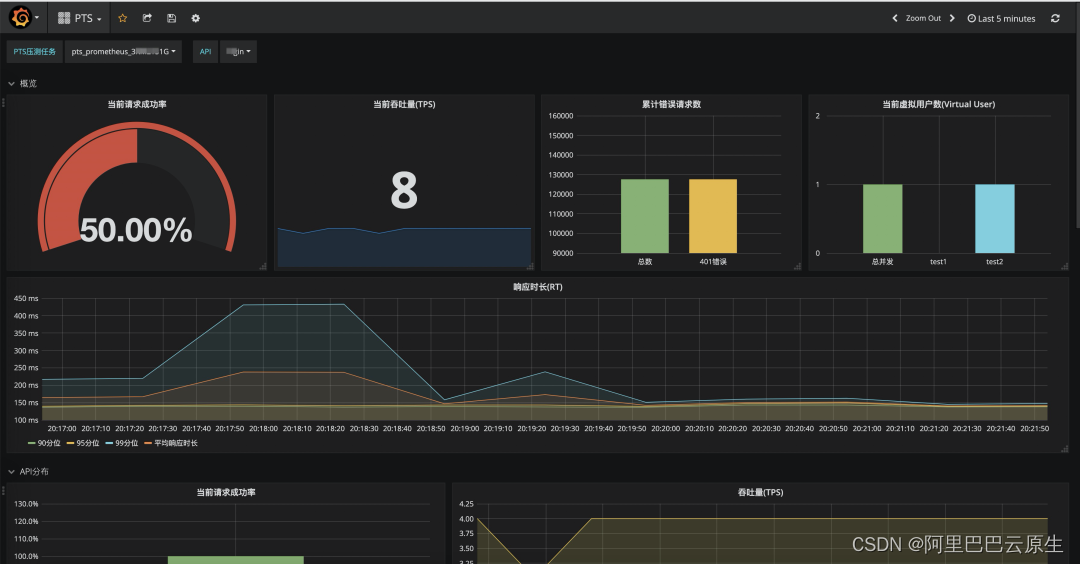Toggle the 99分位 legend series
1080x564 pixels.
tap(121, 443)
